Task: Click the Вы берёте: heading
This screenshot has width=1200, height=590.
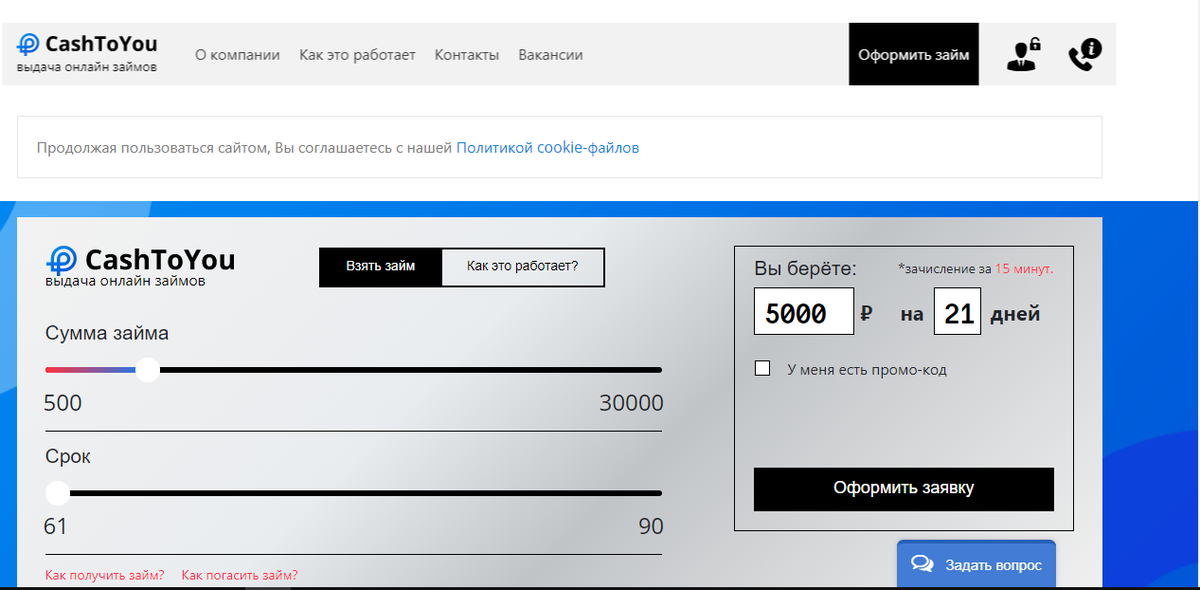Action: (805, 268)
